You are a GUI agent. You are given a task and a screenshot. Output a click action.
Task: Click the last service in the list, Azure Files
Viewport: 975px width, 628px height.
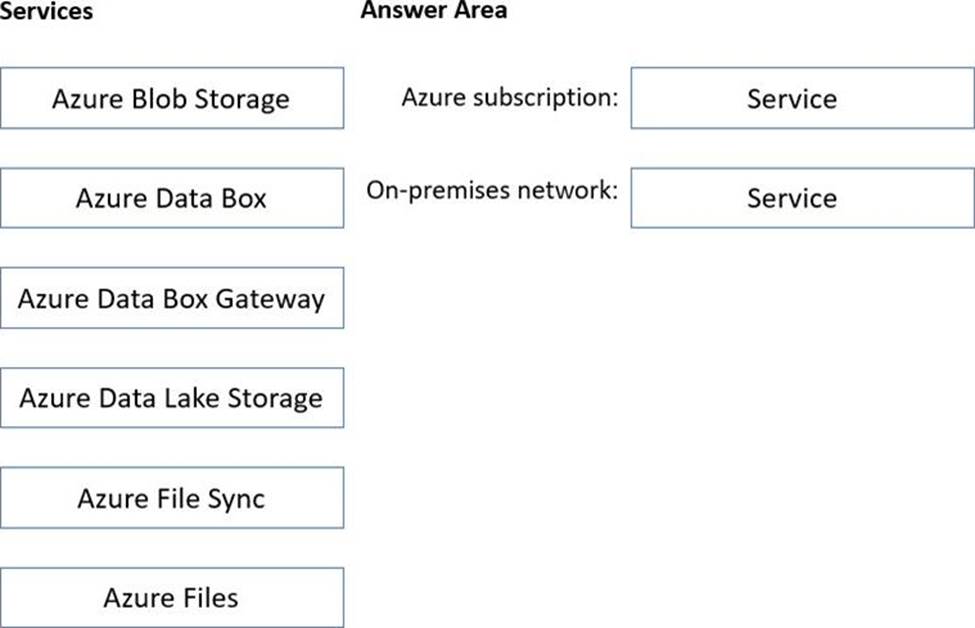point(171,598)
